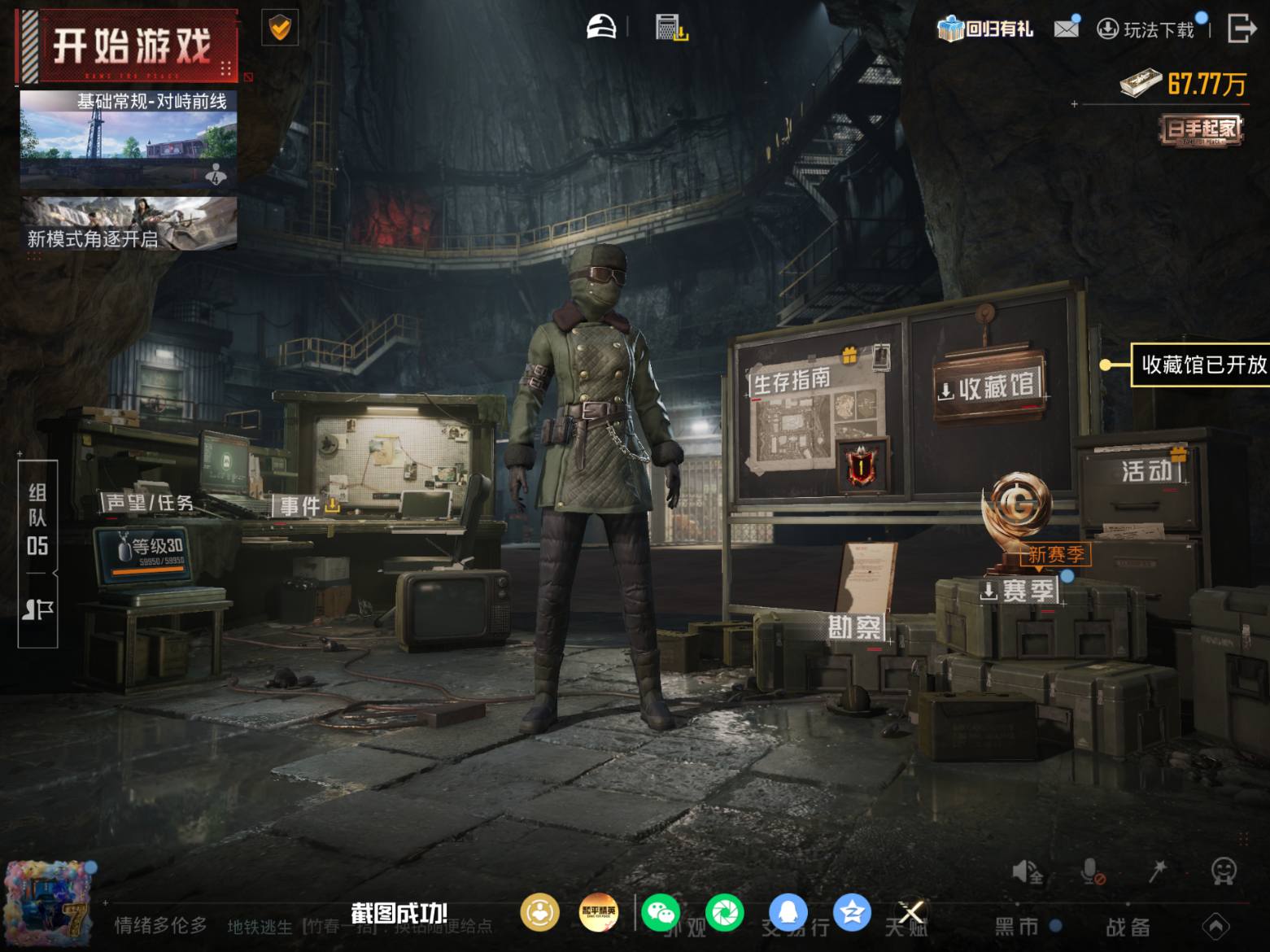Click the 收藏馆已开放 notice
1270x952 pixels.
[x=1201, y=365]
